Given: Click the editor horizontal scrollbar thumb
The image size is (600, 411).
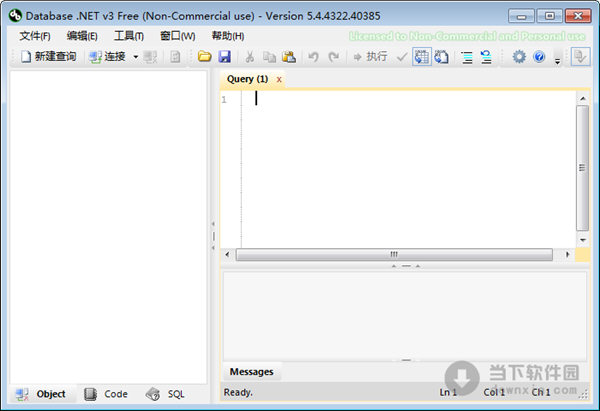Looking at the screenshot, I should (394, 254).
